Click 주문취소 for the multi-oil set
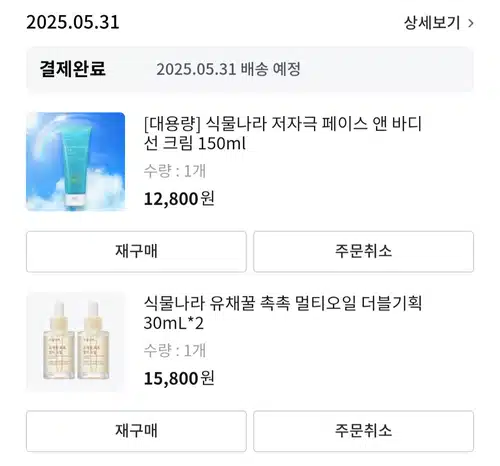 click(363, 431)
